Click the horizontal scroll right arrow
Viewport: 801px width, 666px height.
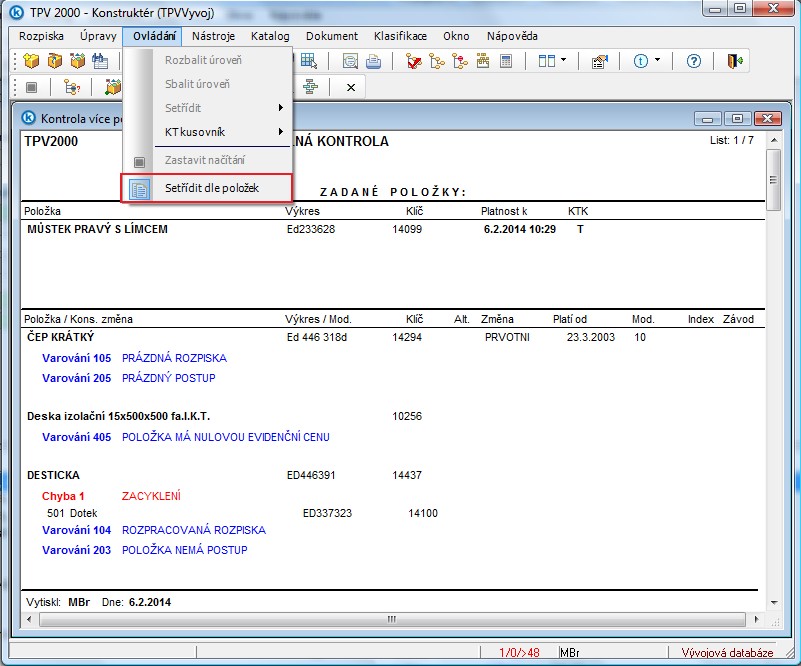(757, 620)
